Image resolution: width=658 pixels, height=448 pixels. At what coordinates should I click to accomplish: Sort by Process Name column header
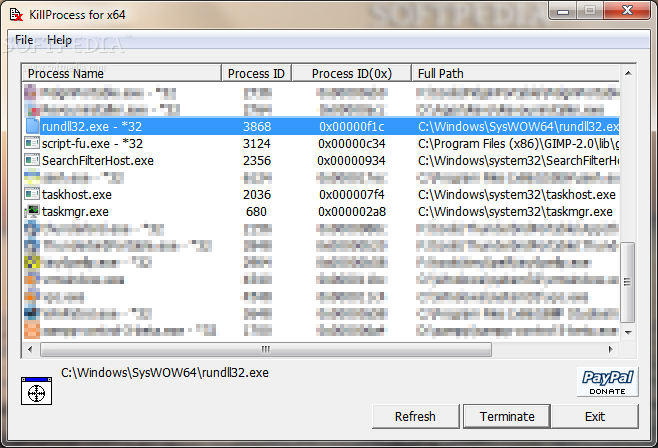(x=121, y=73)
